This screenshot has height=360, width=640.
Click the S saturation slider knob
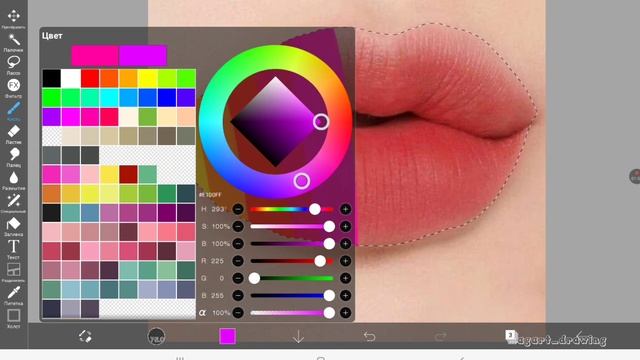(329, 227)
